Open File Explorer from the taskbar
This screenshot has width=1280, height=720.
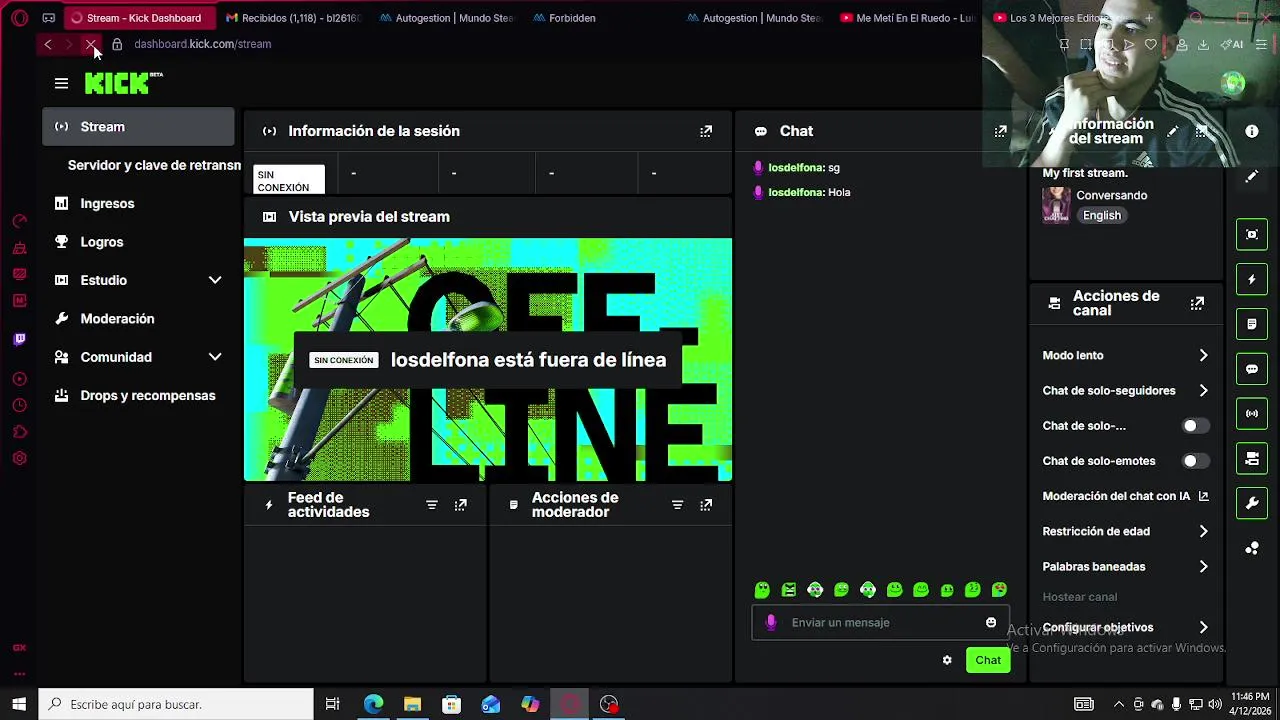[412, 704]
